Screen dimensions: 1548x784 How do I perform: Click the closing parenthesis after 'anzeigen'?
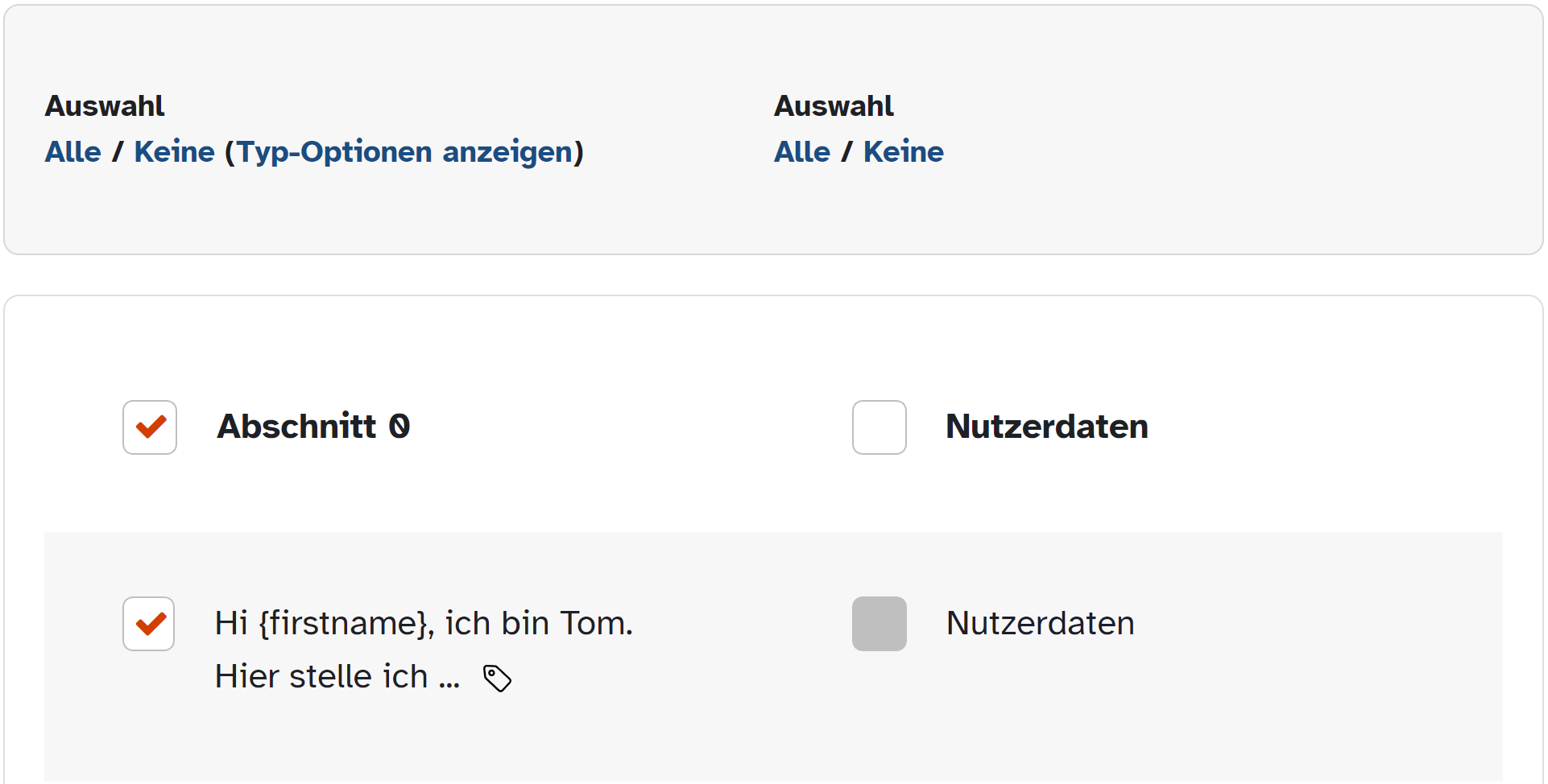579,152
